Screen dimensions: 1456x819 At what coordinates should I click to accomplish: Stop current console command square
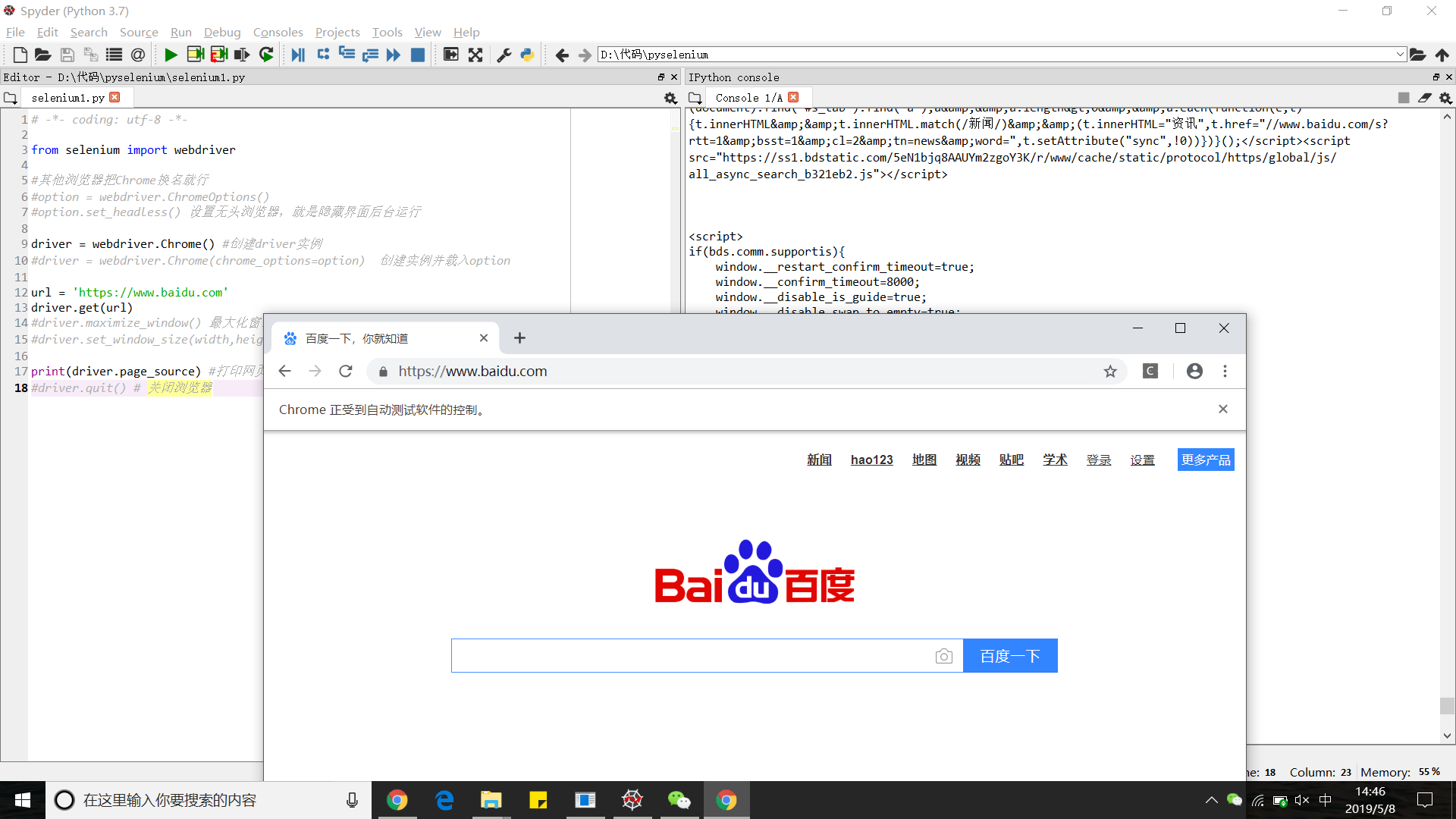pyautogui.click(x=1404, y=98)
